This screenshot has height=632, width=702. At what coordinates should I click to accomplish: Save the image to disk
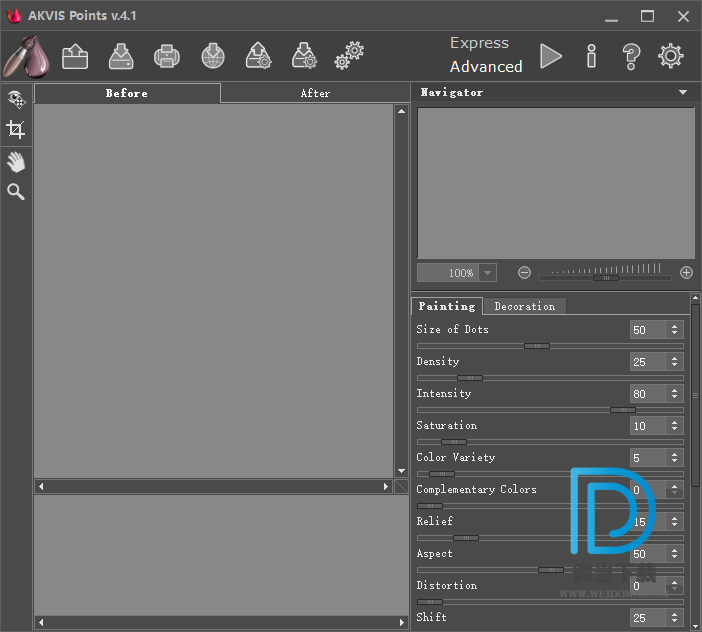pyautogui.click(x=121, y=56)
